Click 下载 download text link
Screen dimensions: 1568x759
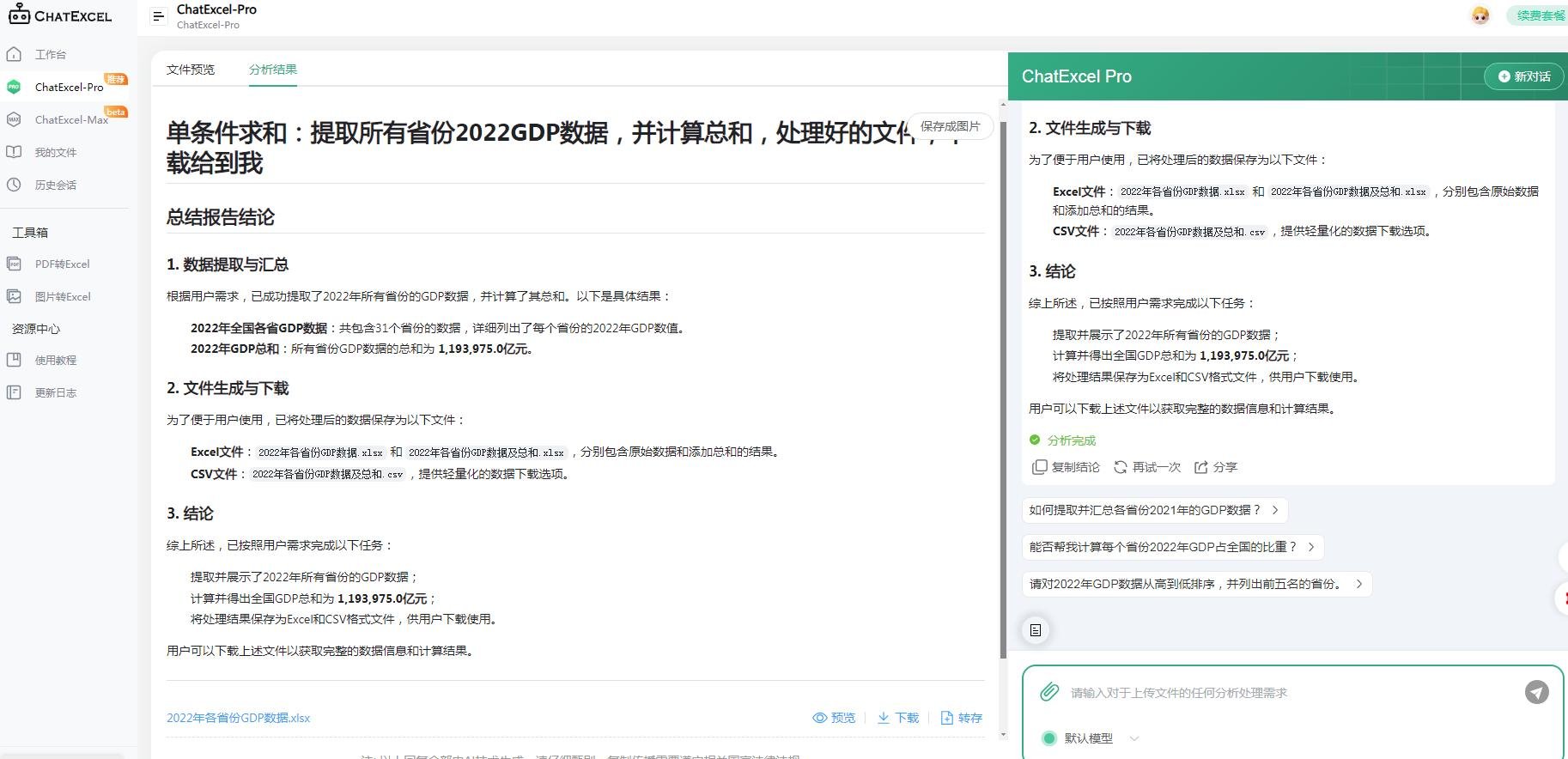pos(907,718)
